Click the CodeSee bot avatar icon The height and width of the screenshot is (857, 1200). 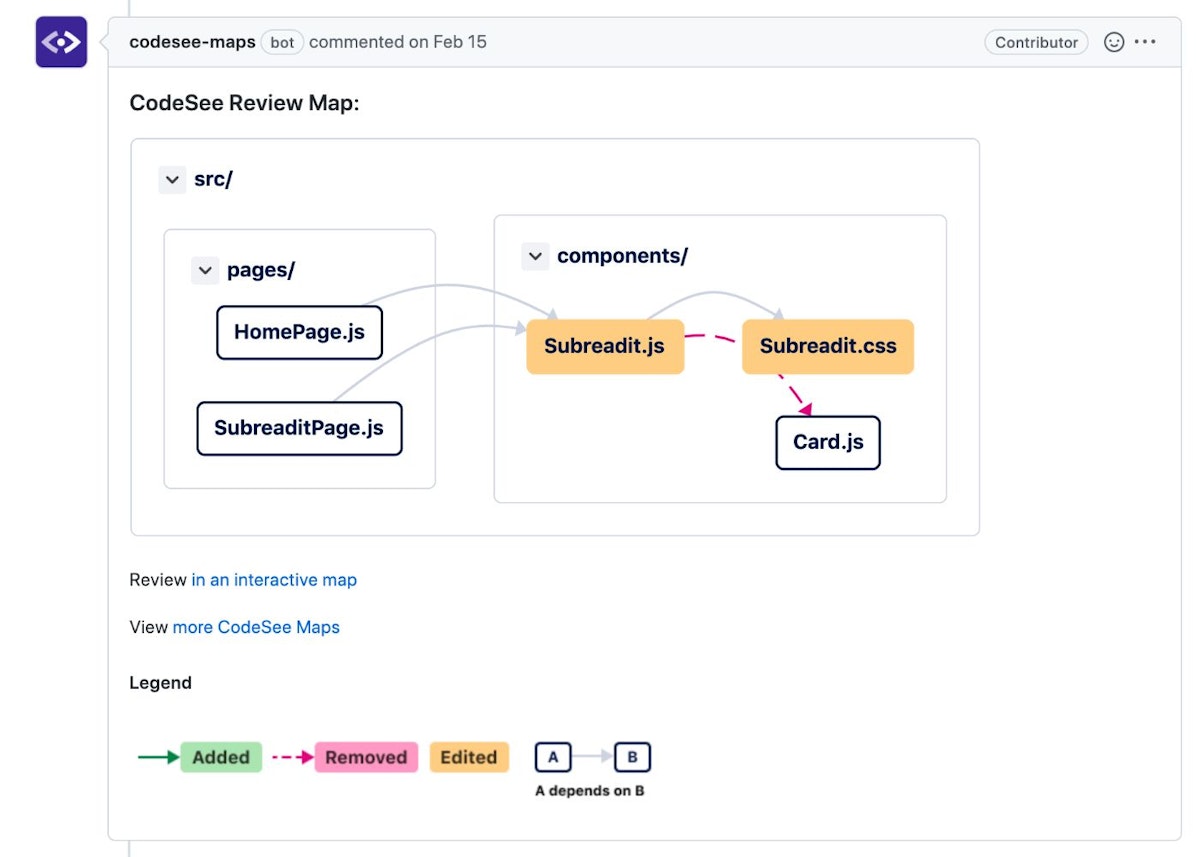pos(61,42)
